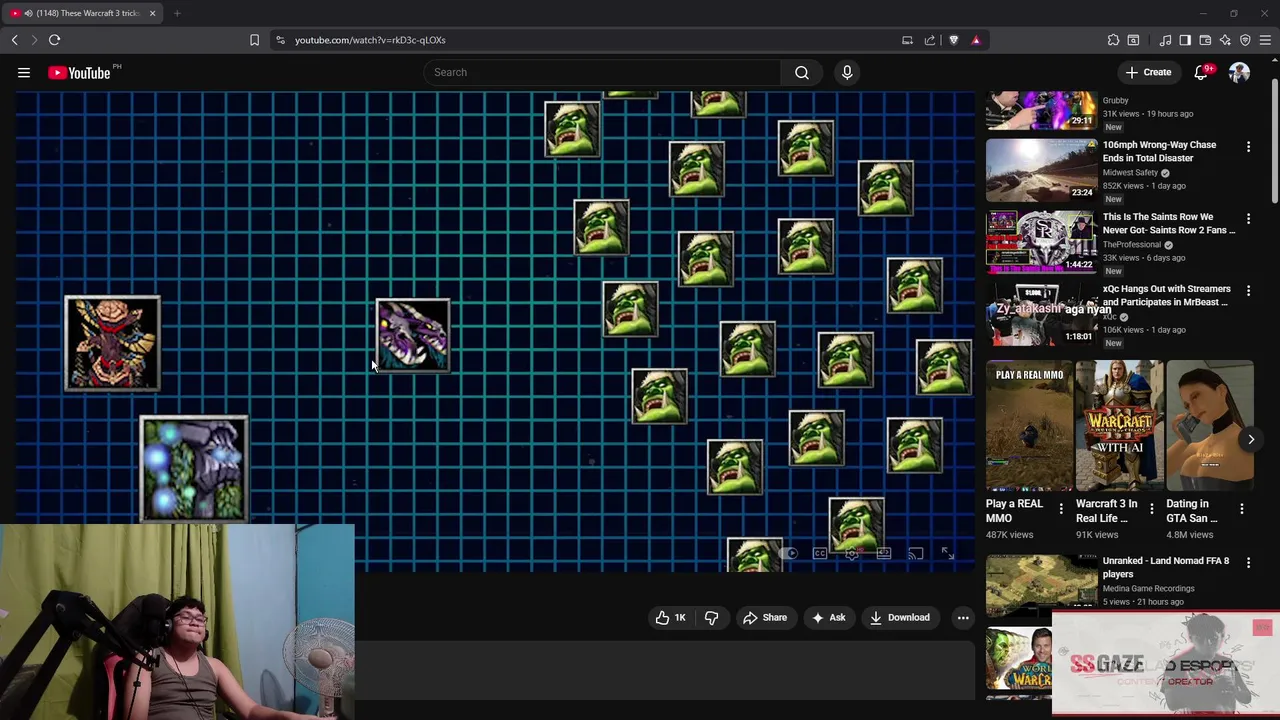Open xQc Hangs Out with Streamers title
Viewport: 1280px width, 720px height.
pyautogui.click(x=1166, y=295)
